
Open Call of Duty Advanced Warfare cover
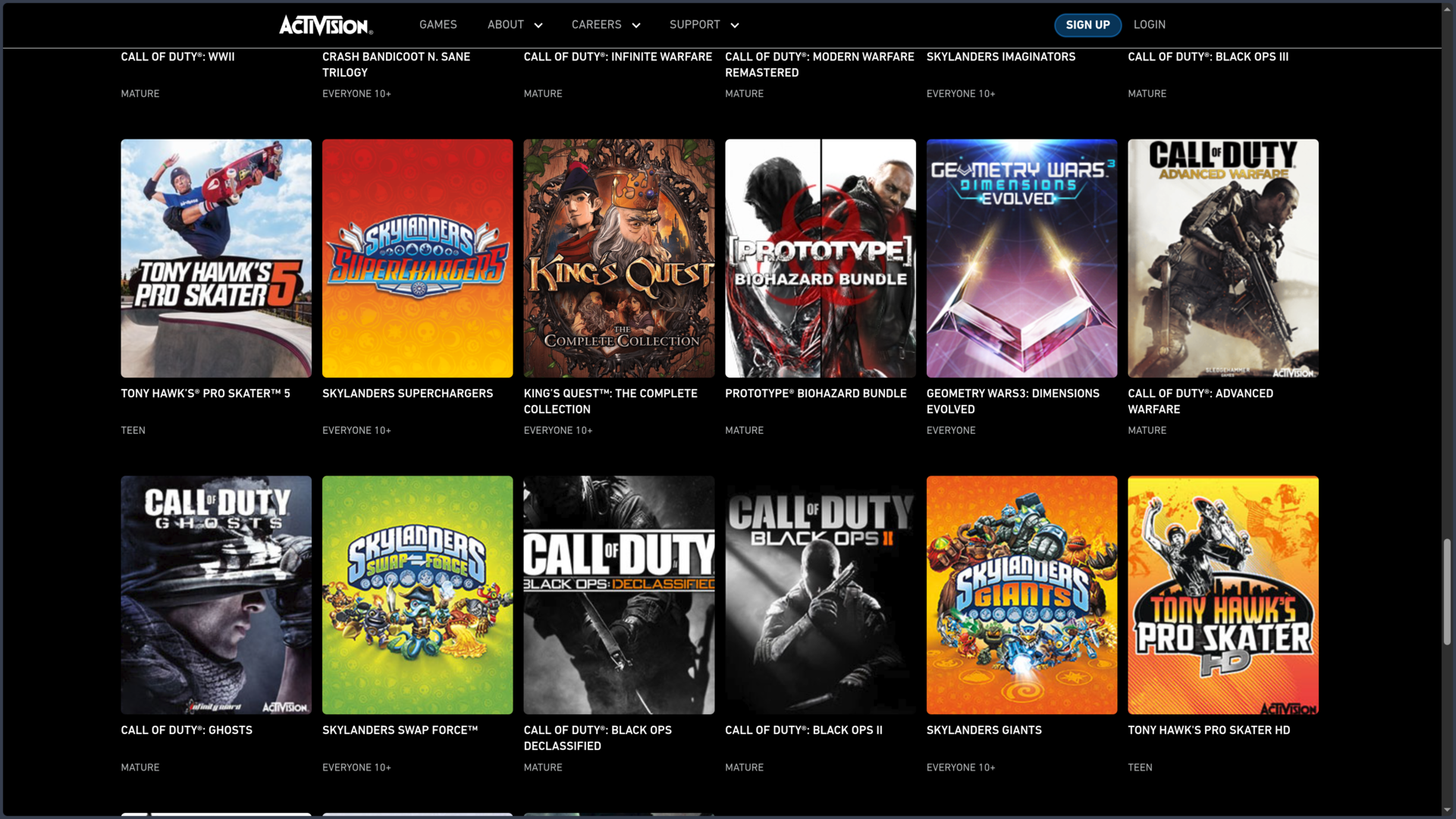click(x=1223, y=258)
